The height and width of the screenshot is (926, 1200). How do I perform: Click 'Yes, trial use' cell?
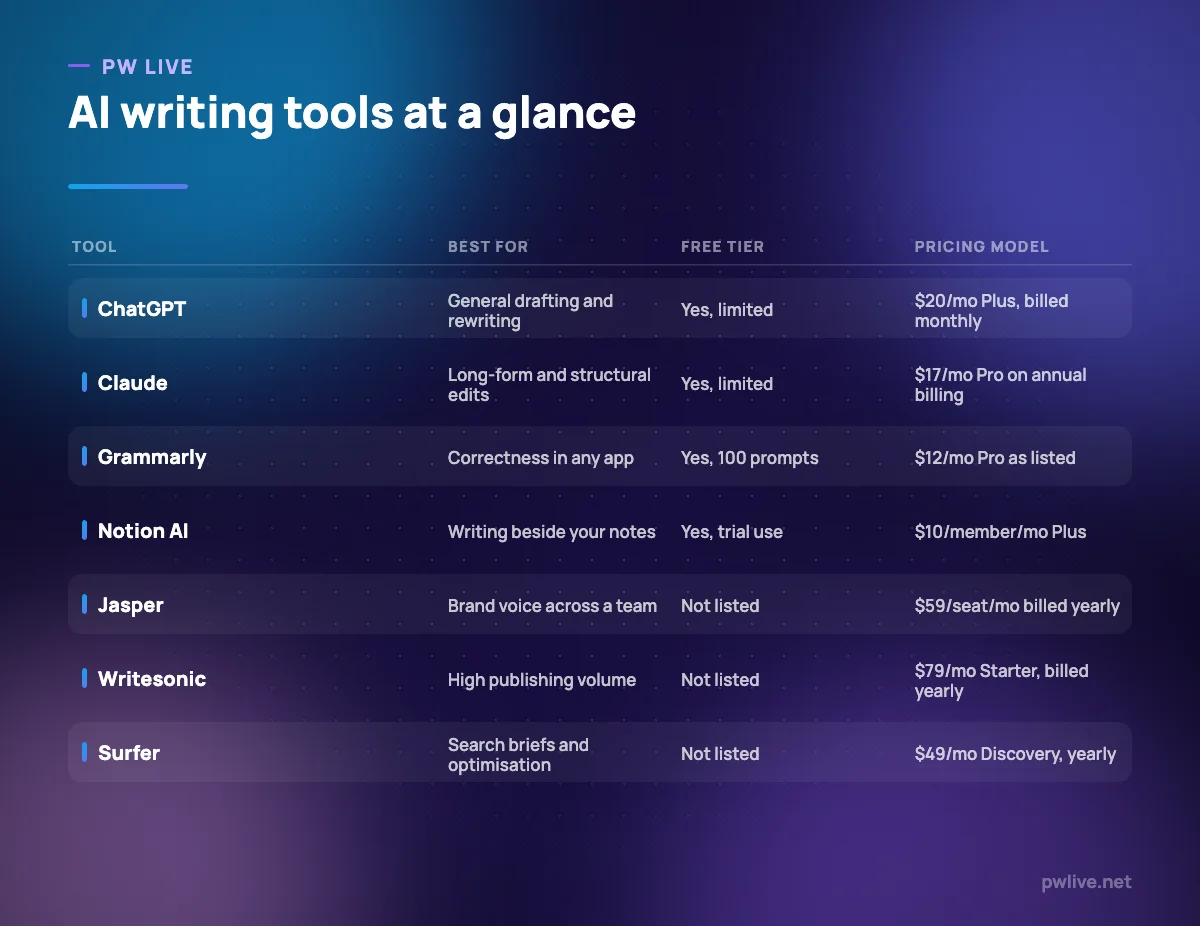coord(732,532)
